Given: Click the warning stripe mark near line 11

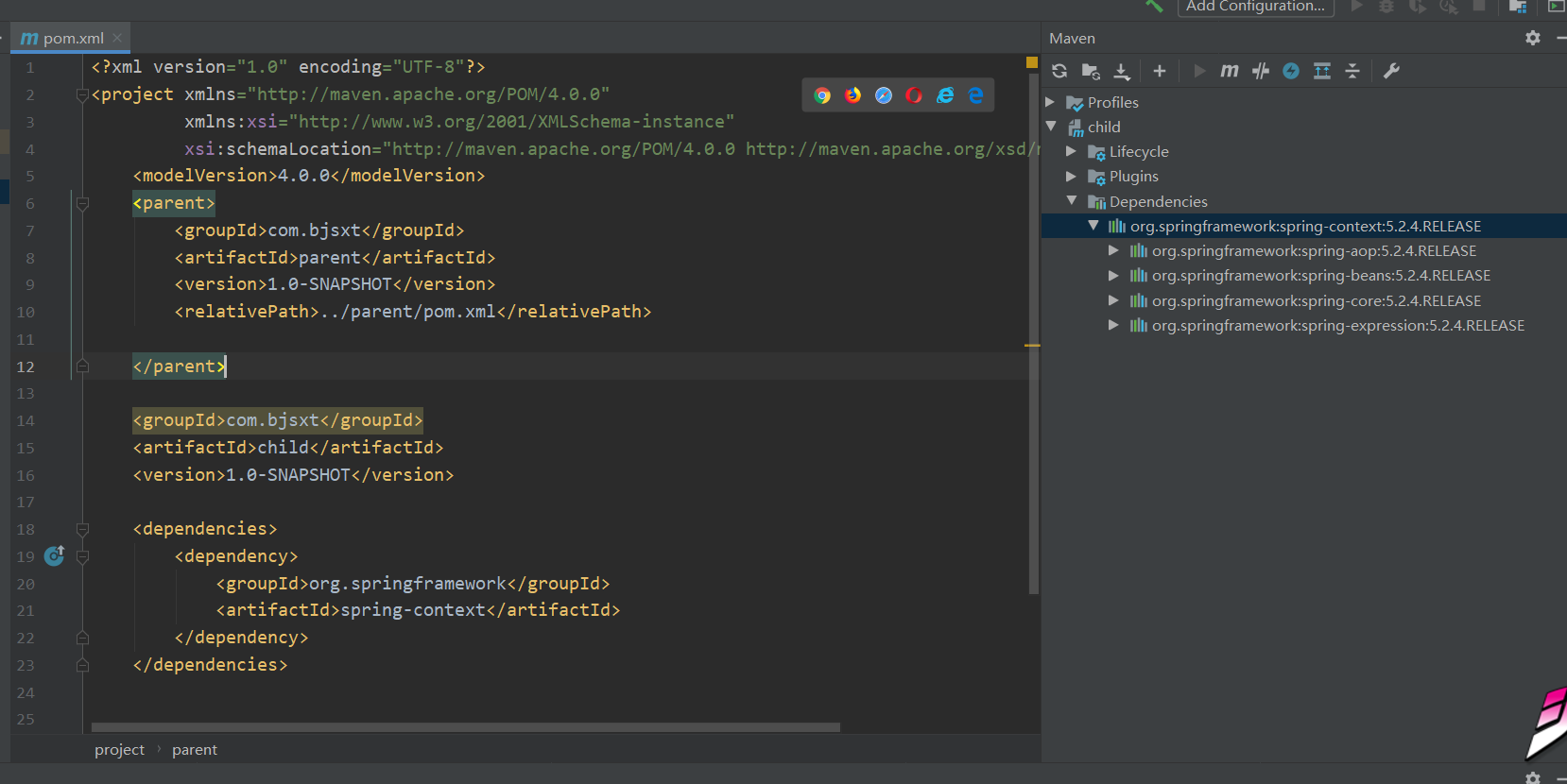Looking at the screenshot, I should (1032, 345).
